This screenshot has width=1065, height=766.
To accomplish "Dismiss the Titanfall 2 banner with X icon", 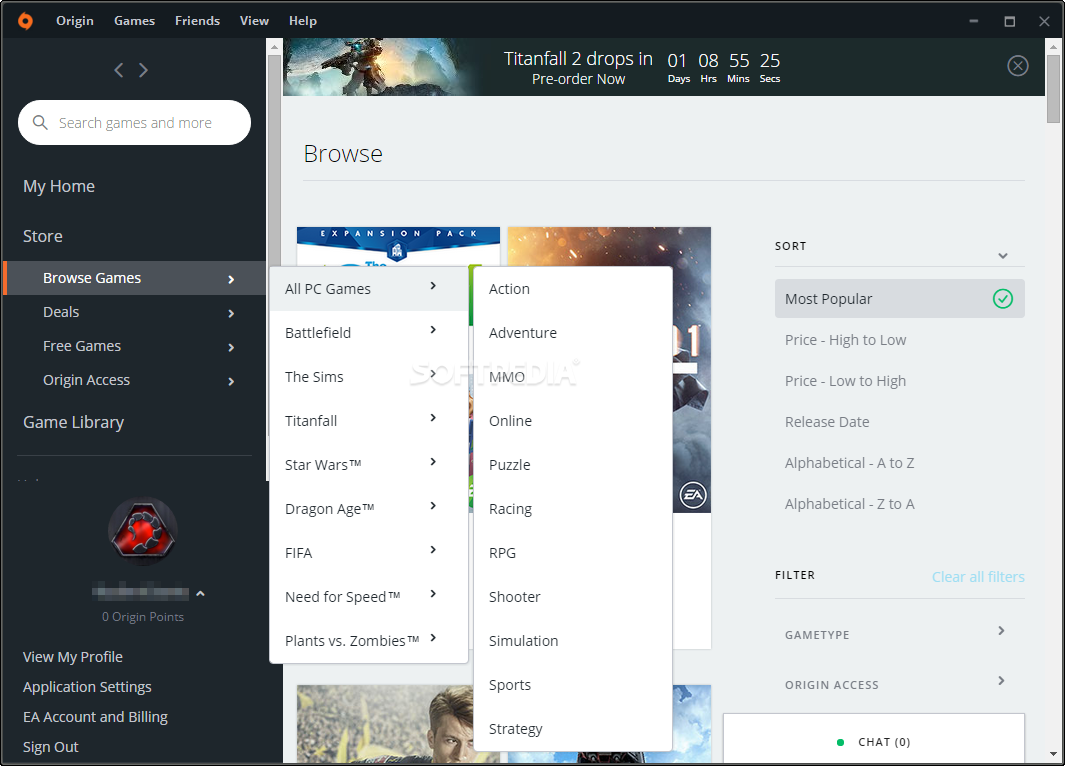I will [1017, 66].
